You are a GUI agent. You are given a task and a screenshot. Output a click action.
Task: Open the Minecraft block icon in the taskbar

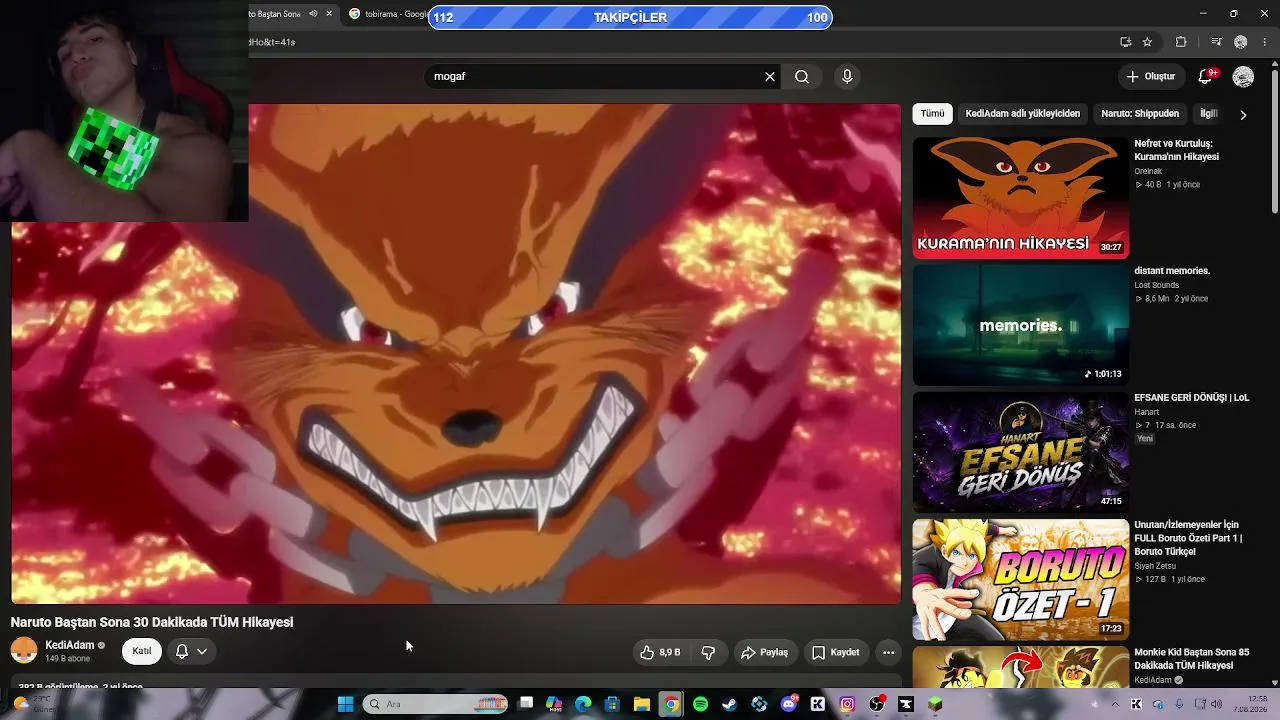click(935, 704)
